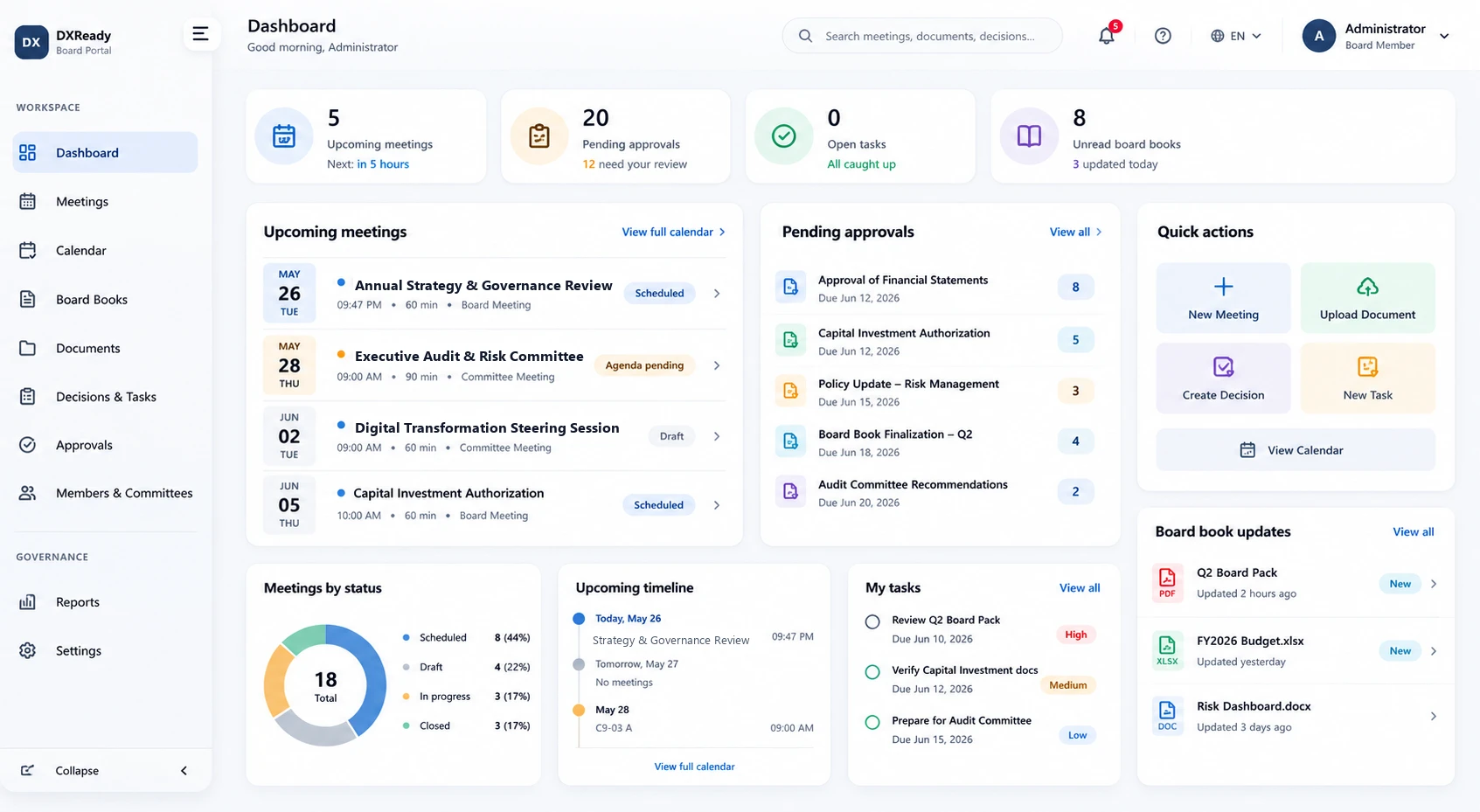Click the Upload Document quick action

(1367, 298)
